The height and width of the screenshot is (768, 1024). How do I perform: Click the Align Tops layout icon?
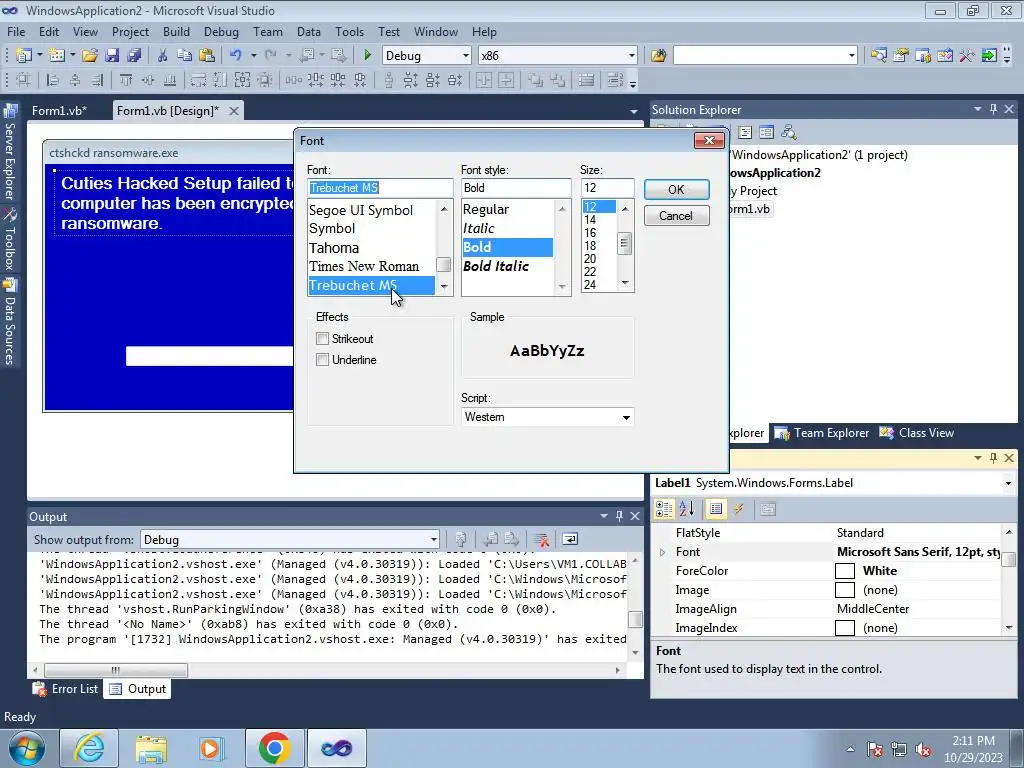tap(125, 80)
